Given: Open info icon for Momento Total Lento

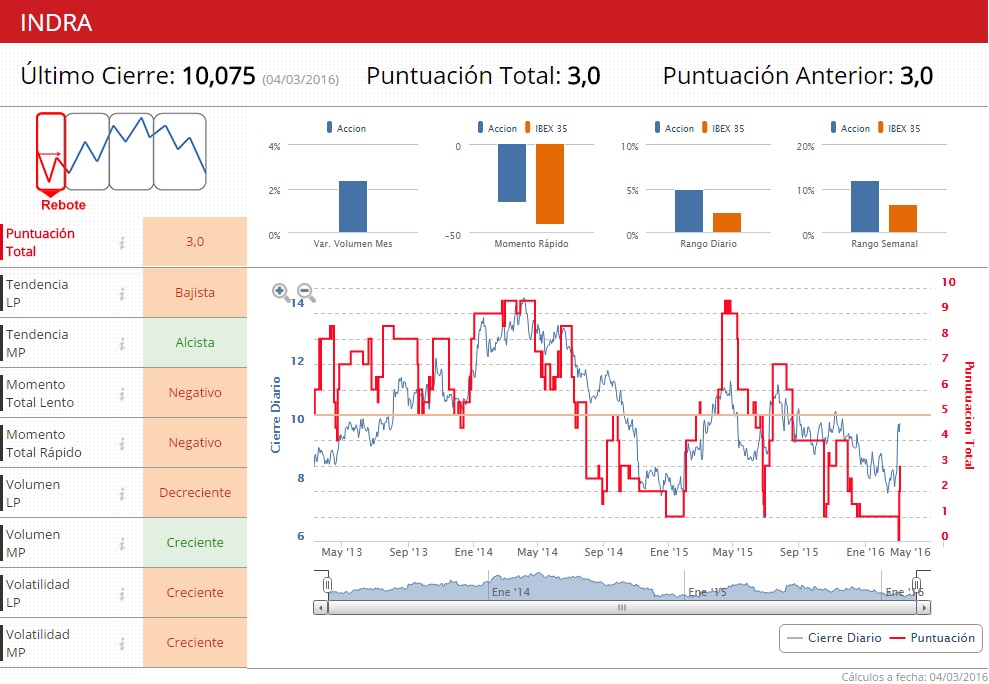Looking at the screenshot, I should click(x=122, y=393).
